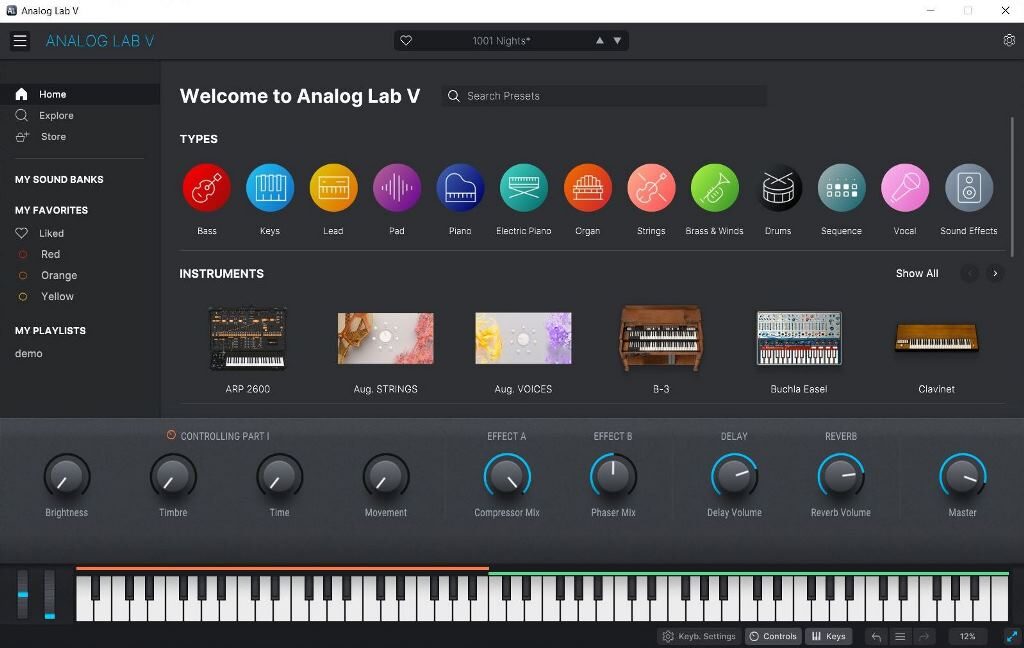Click the Compressor Mix knob
This screenshot has height=648, width=1024.
coord(507,477)
